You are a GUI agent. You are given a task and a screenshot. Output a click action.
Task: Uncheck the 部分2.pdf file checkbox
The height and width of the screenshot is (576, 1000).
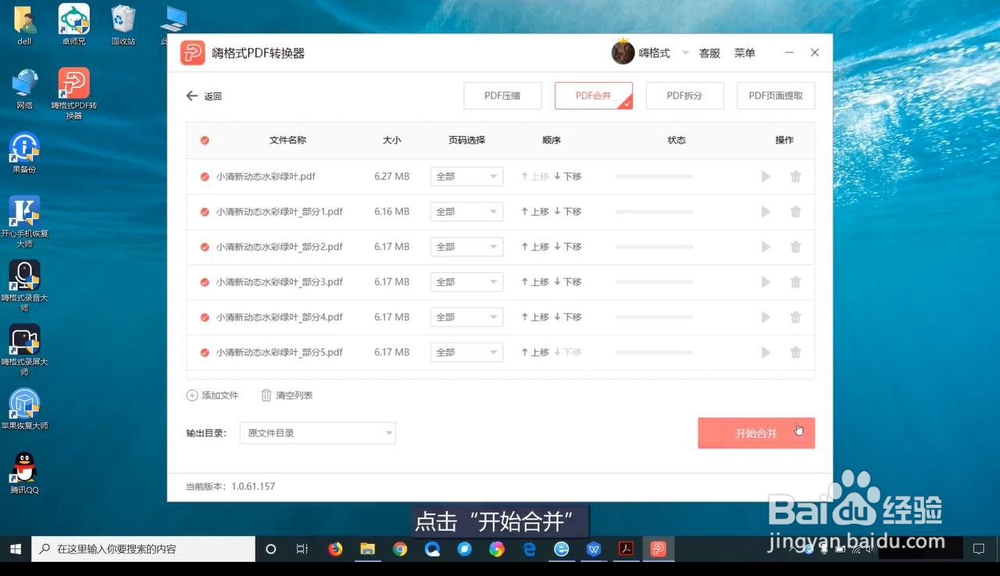[x=205, y=247]
